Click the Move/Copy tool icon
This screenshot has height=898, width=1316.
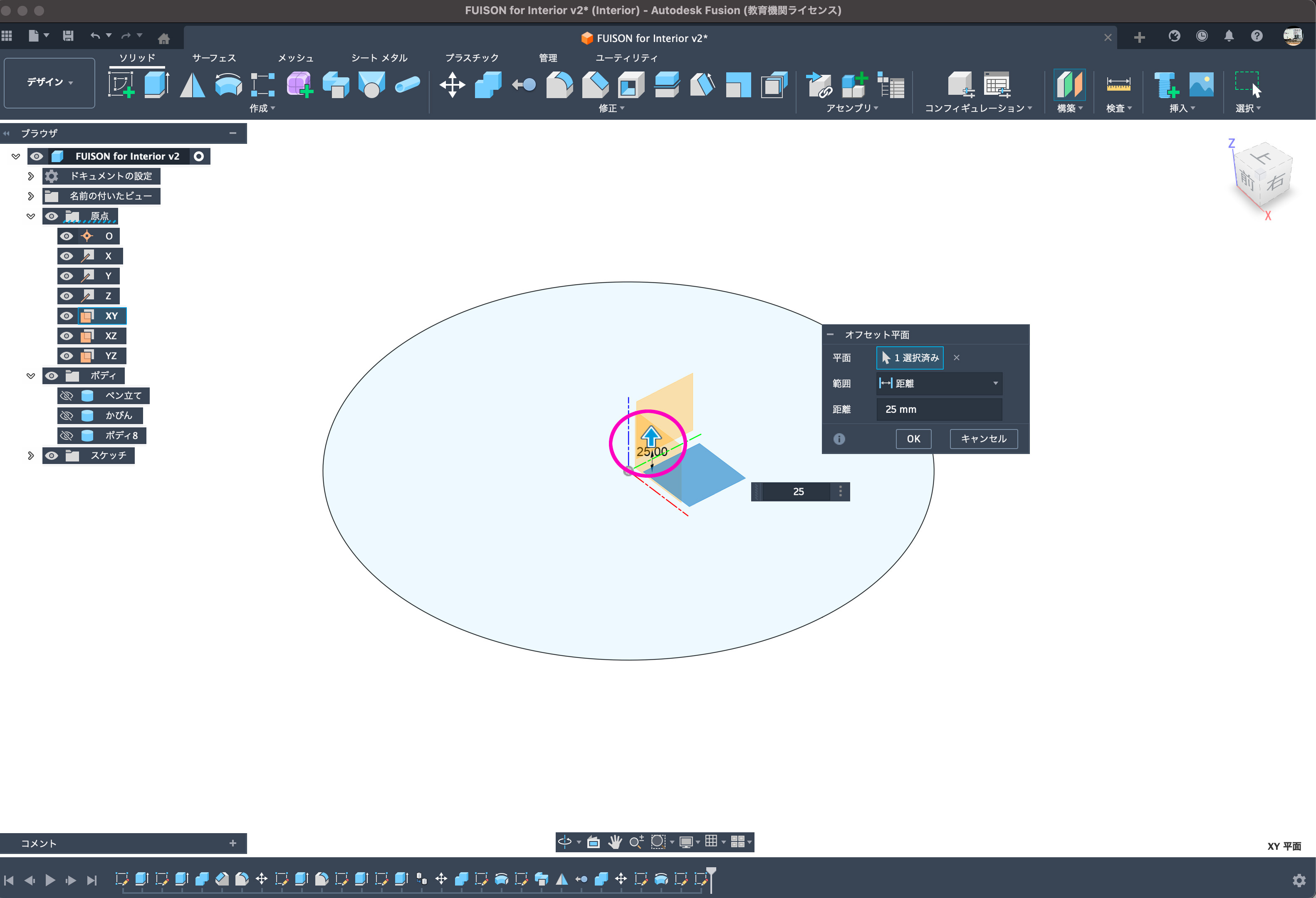(x=452, y=85)
